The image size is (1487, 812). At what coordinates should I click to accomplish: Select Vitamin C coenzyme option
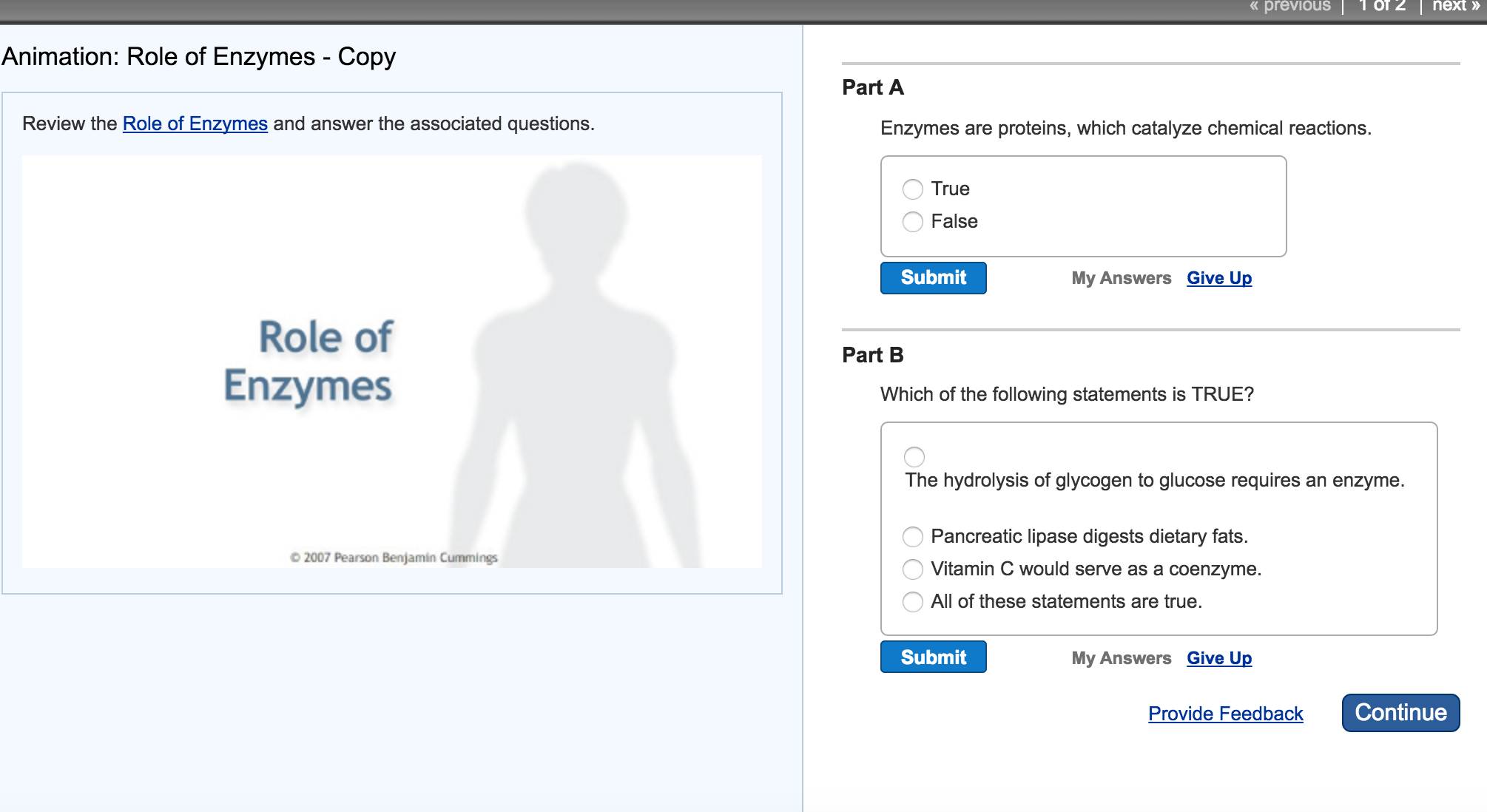[913, 569]
